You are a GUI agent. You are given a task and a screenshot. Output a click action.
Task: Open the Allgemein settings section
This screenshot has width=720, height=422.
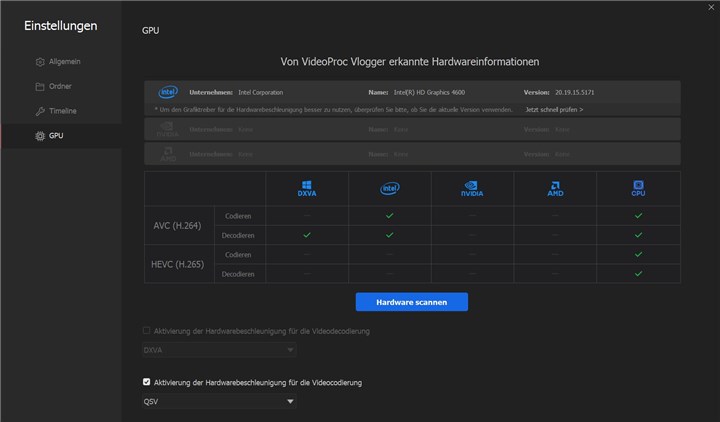[65, 62]
